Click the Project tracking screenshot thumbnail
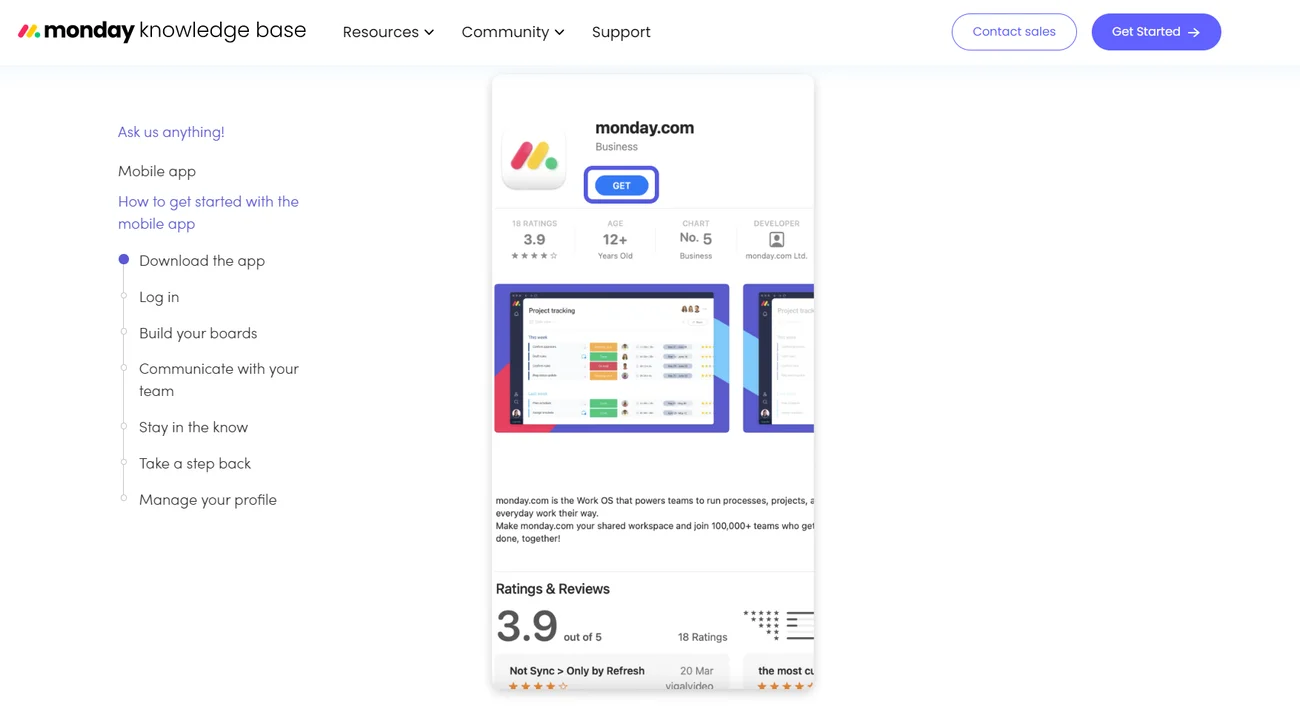Viewport: 1300px width, 721px height. click(611, 358)
